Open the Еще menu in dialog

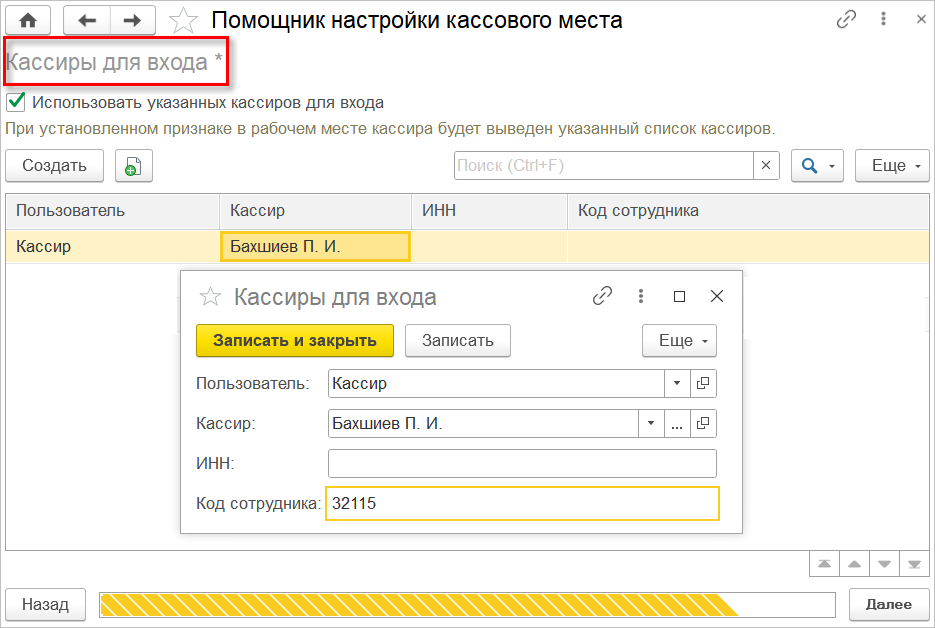coord(679,341)
